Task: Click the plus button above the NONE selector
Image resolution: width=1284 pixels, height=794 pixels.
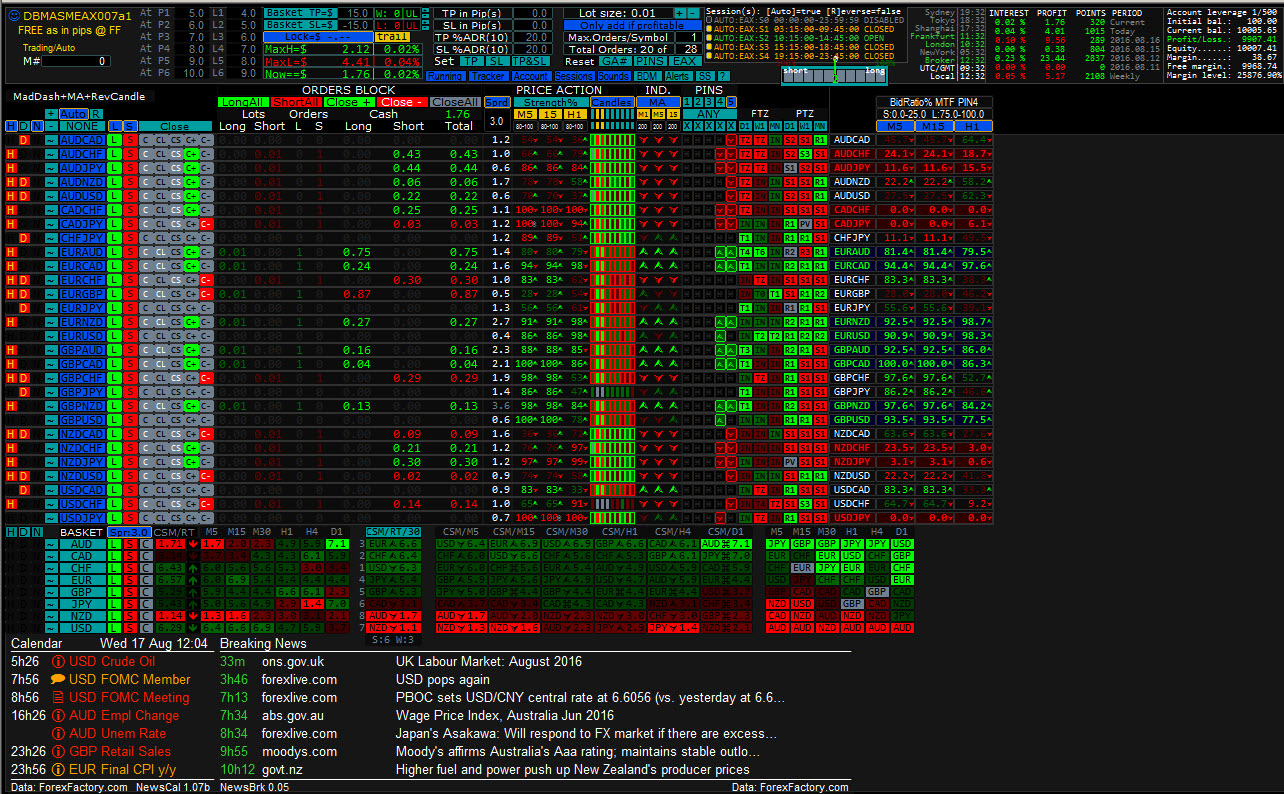Action: tap(51, 114)
